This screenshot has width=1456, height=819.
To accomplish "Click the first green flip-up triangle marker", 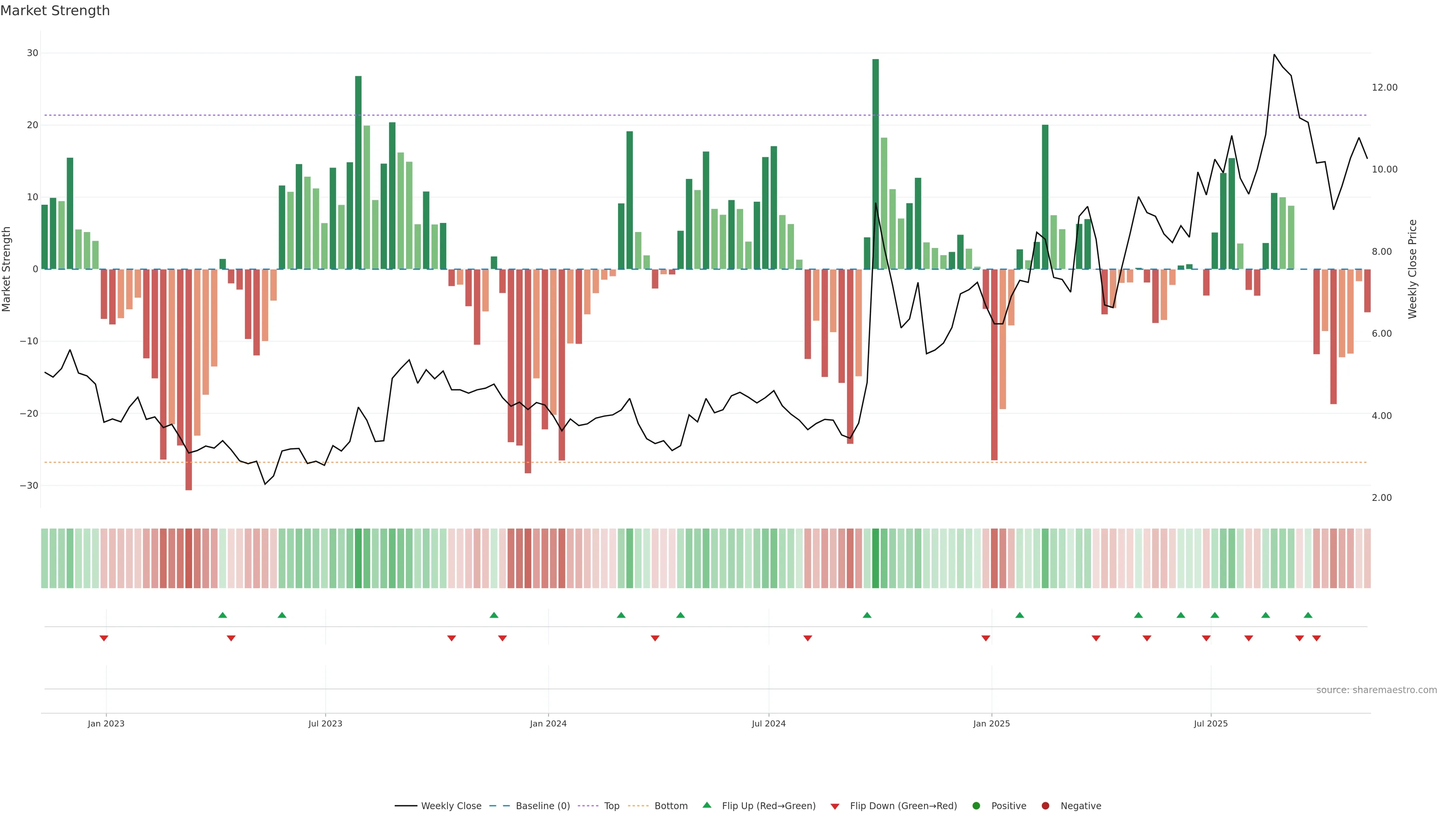I will coord(223,615).
